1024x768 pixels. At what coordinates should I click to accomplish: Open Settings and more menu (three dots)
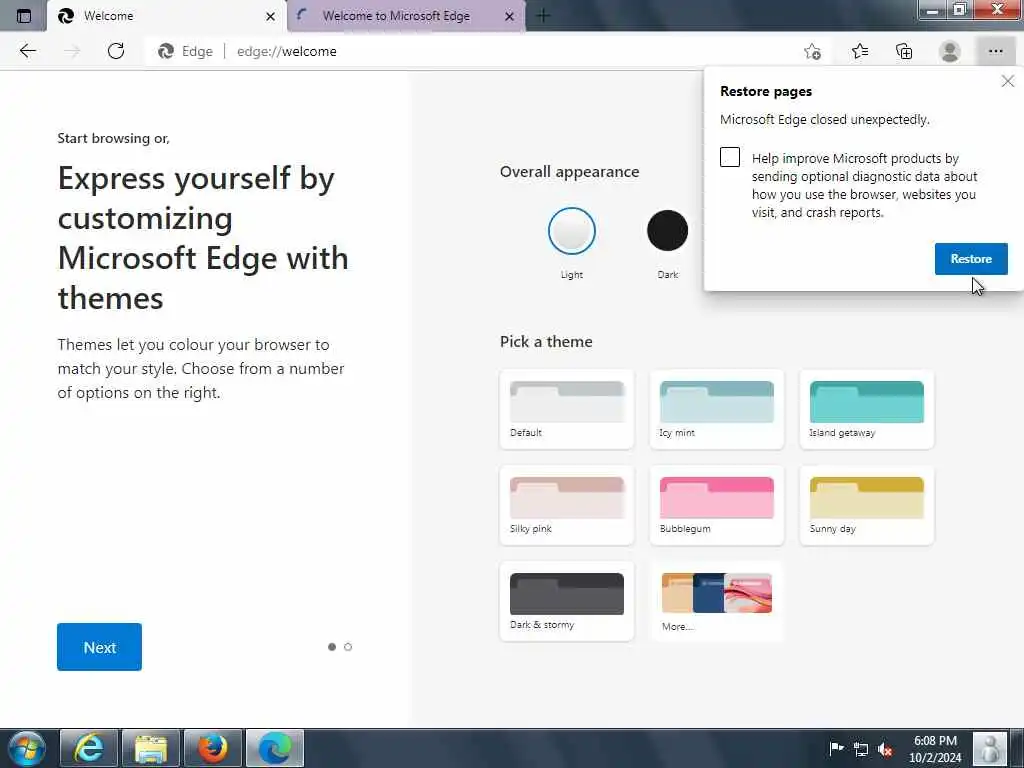tap(995, 51)
